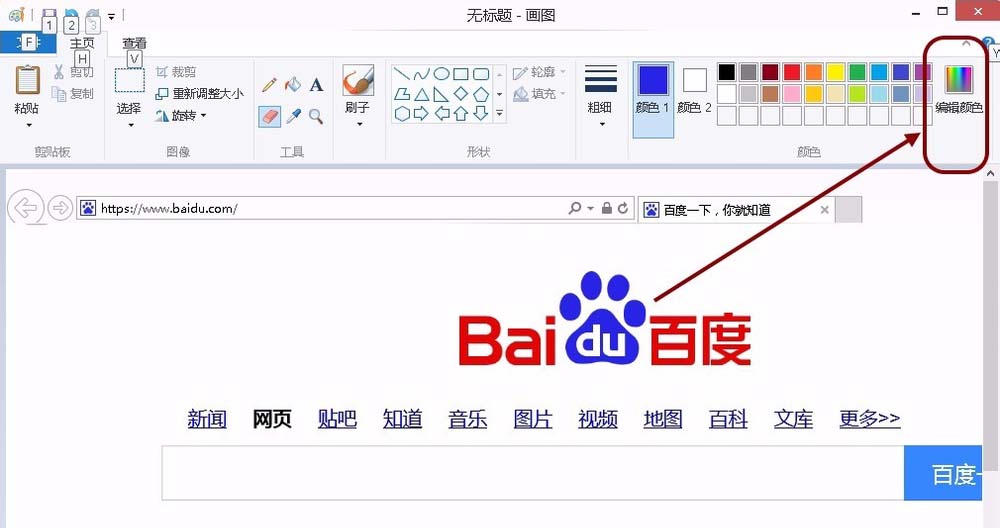Open the 刷子 brushes dropdown arrow

click(x=359, y=124)
